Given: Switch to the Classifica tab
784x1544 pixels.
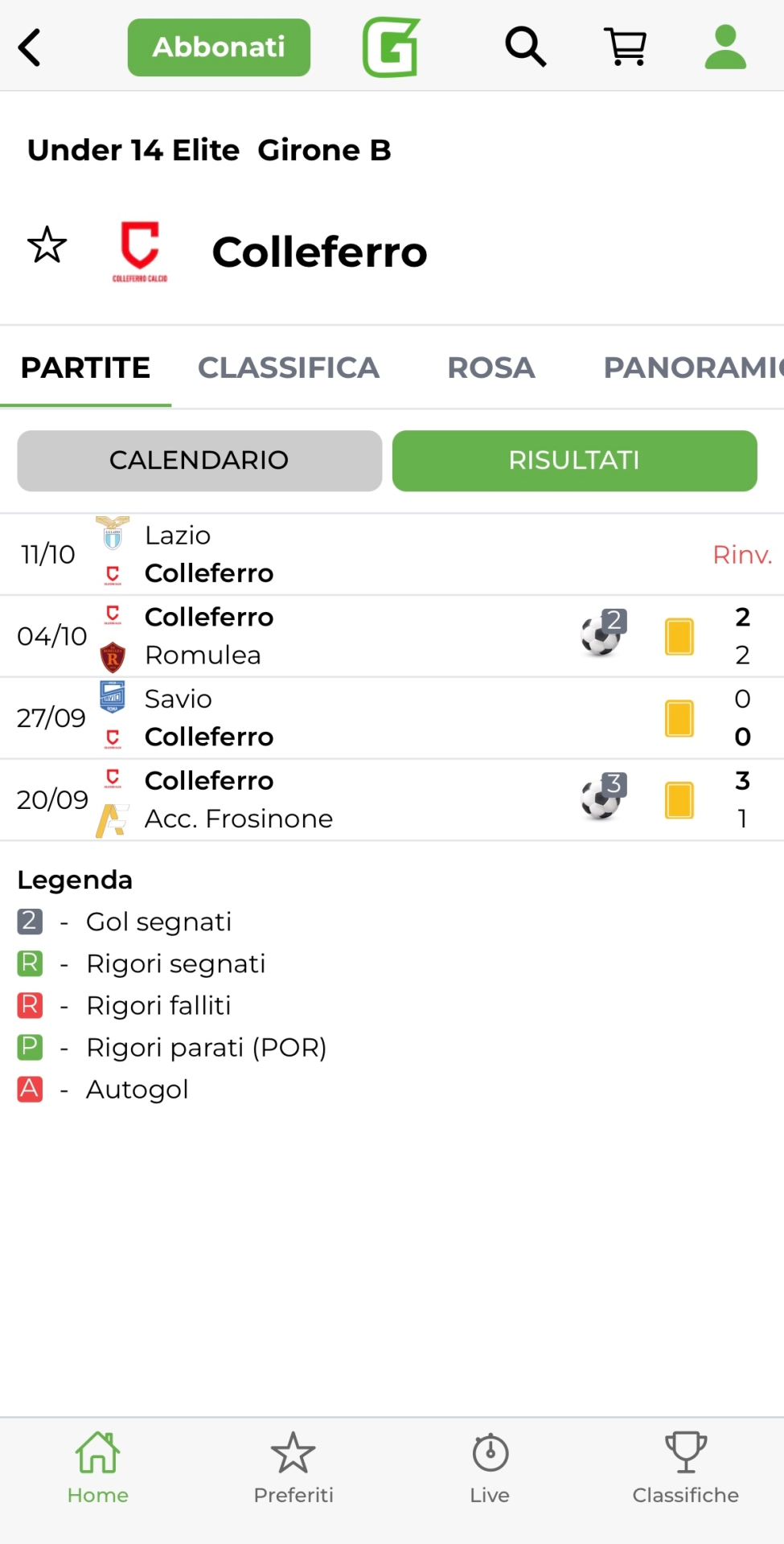Looking at the screenshot, I should pyautogui.click(x=288, y=368).
